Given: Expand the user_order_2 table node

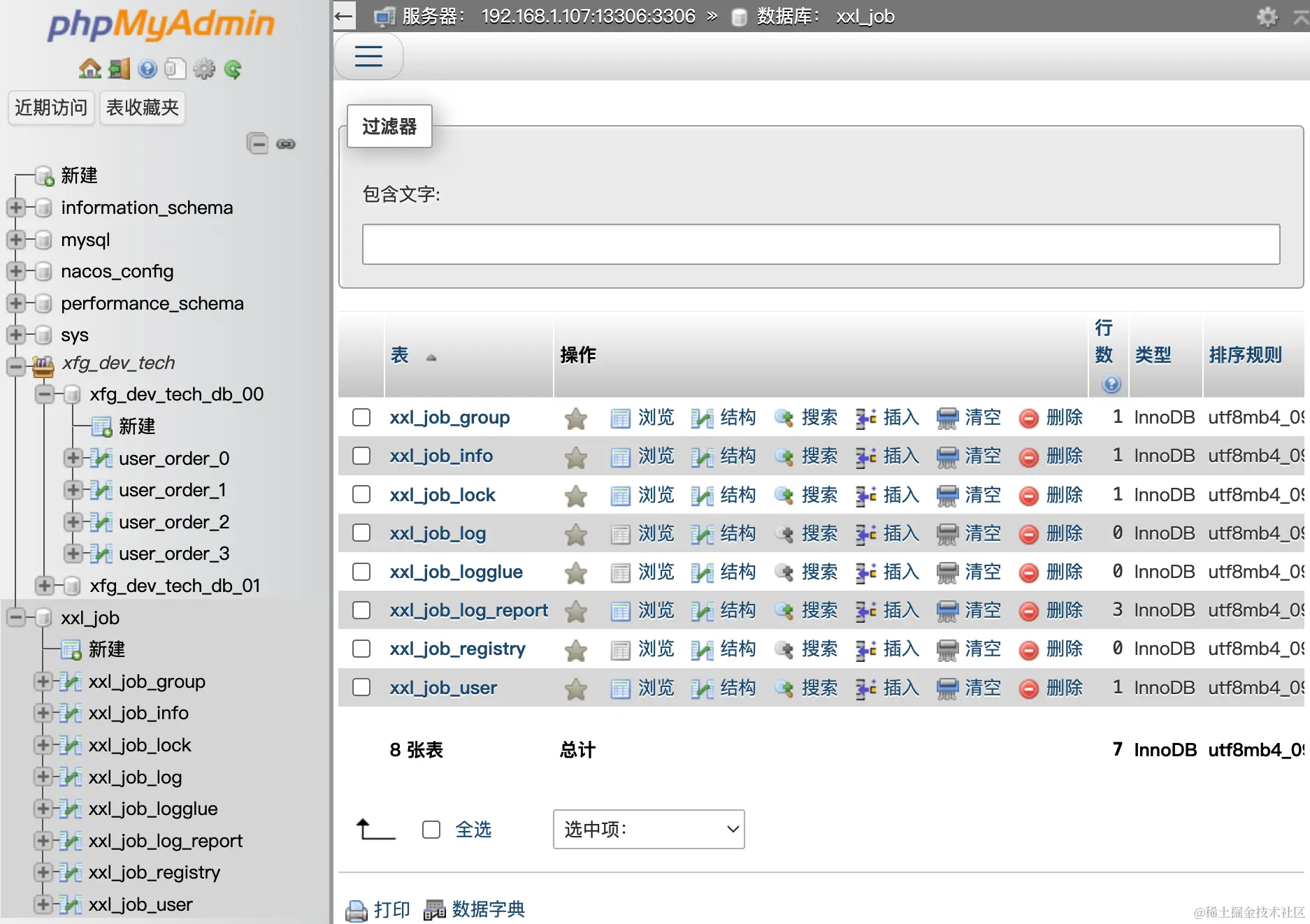Looking at the screenshot, I should (73, 521).
